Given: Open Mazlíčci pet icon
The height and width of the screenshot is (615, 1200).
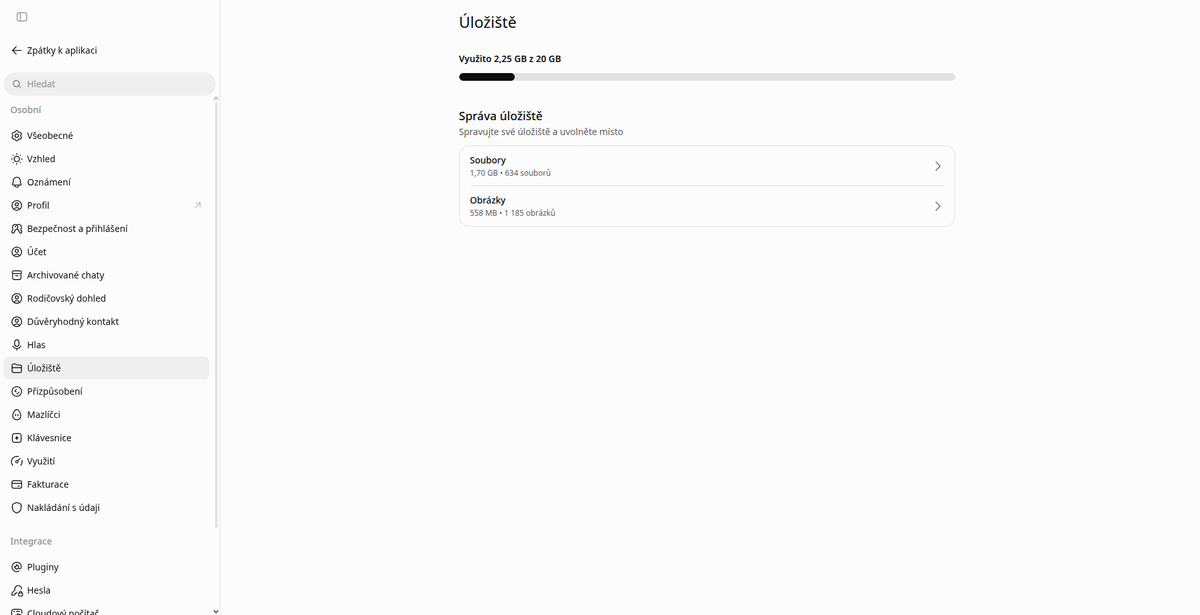Looking at the screenshot, I should click(x=16, y=414).
